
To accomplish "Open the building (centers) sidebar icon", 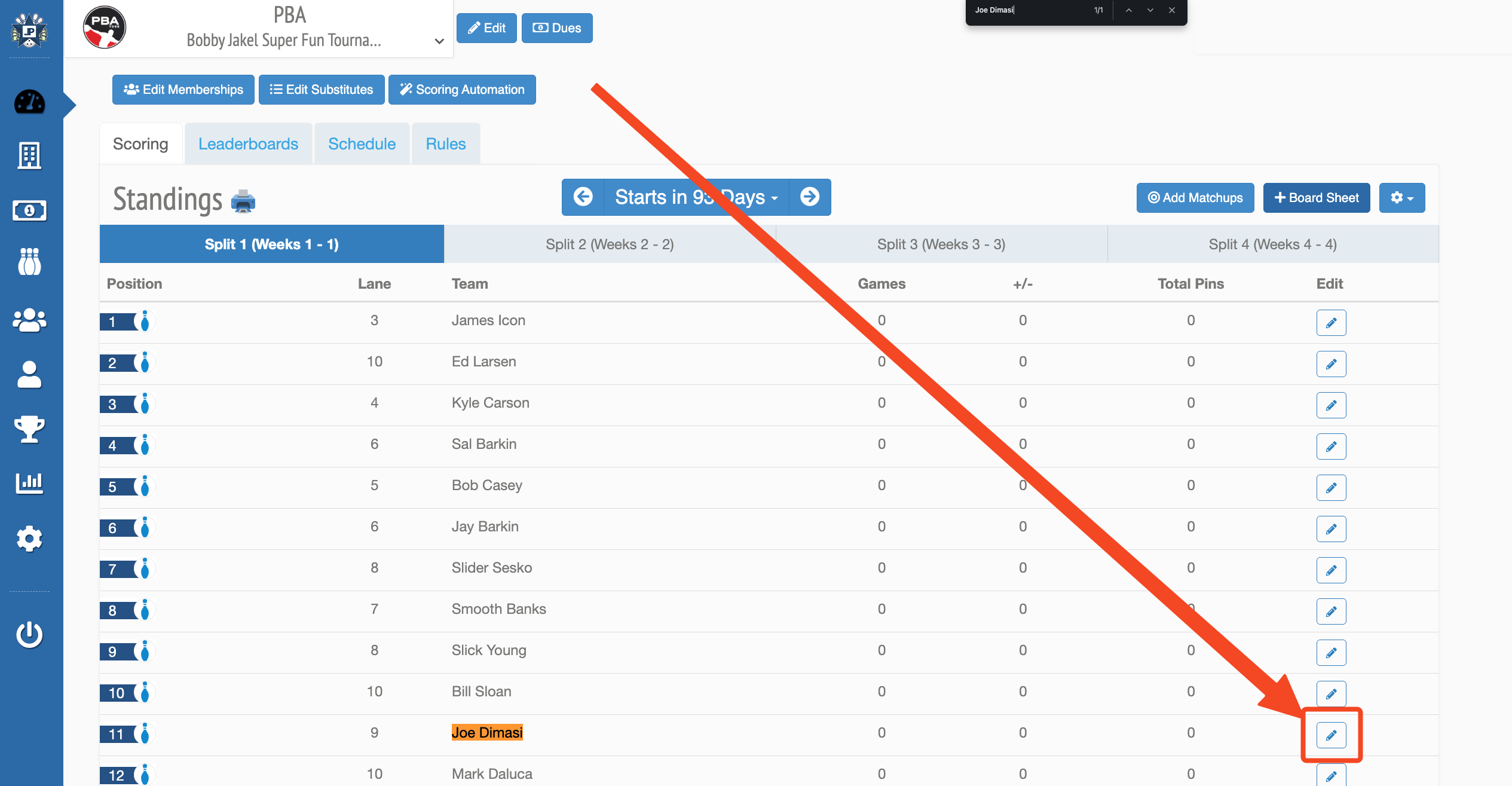I will click(29, 156).
